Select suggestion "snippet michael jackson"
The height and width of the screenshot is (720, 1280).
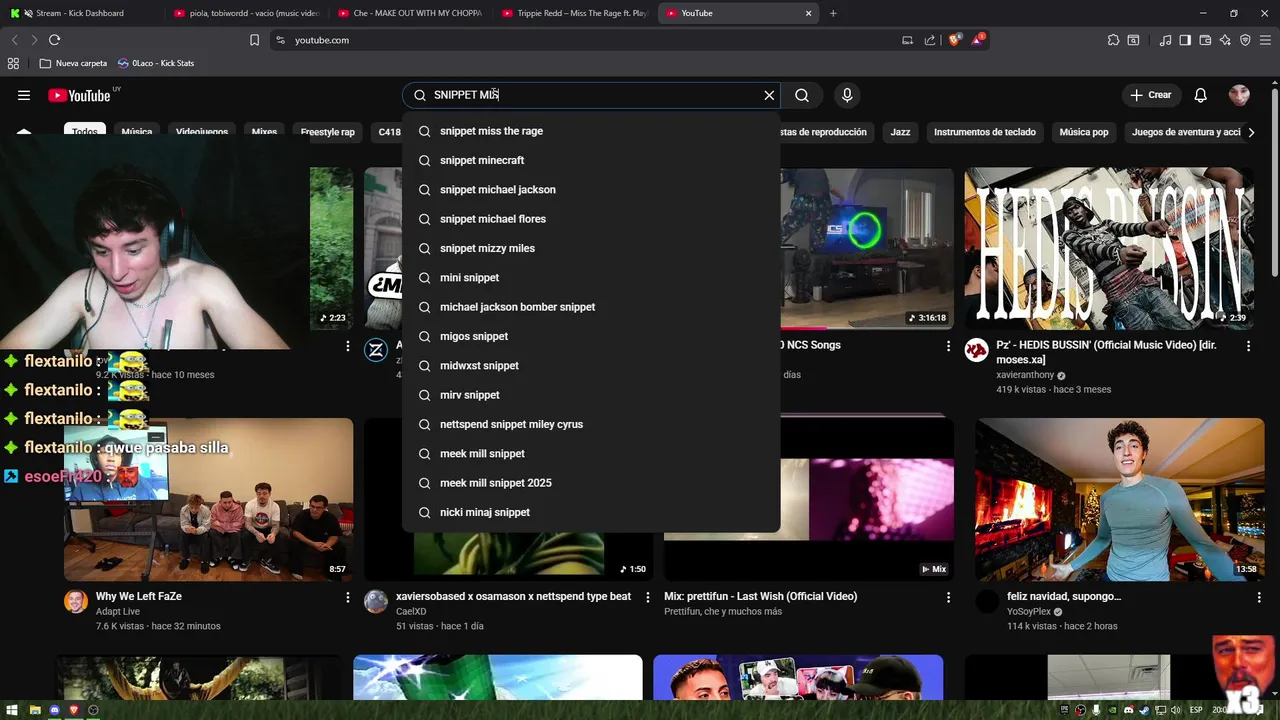coord(591,190)
